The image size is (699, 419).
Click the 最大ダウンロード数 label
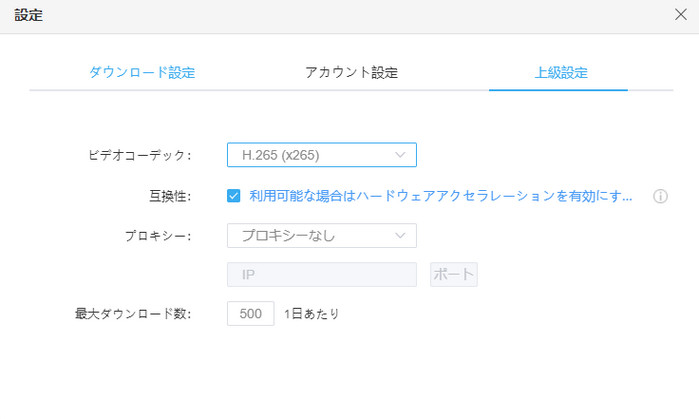pos(133,314)
